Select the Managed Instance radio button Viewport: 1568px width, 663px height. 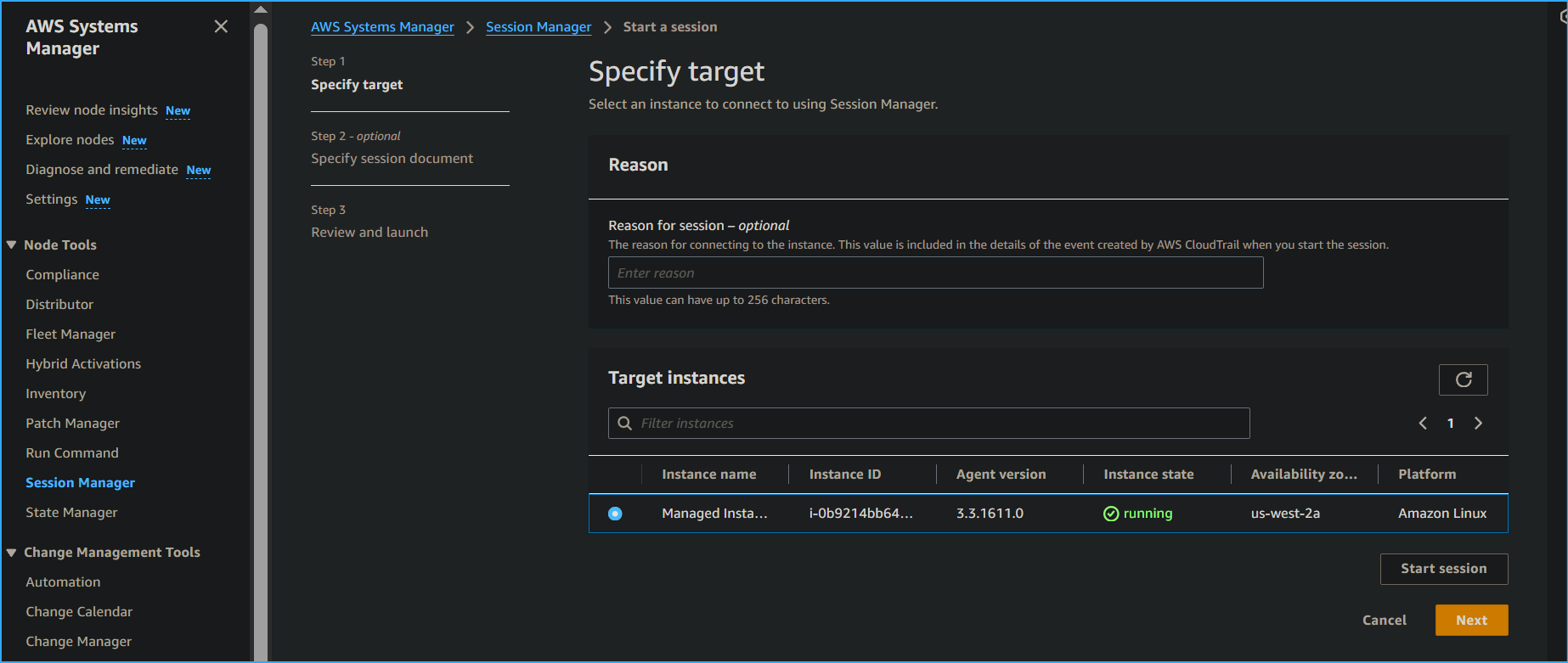pyautogui.click(x=615, y=514)
